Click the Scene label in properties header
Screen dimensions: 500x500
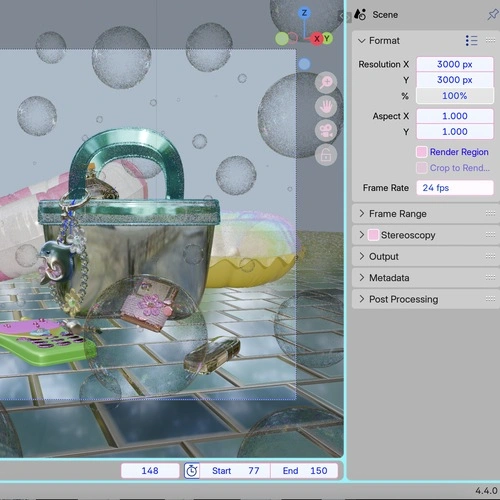(x=385, y=15)
